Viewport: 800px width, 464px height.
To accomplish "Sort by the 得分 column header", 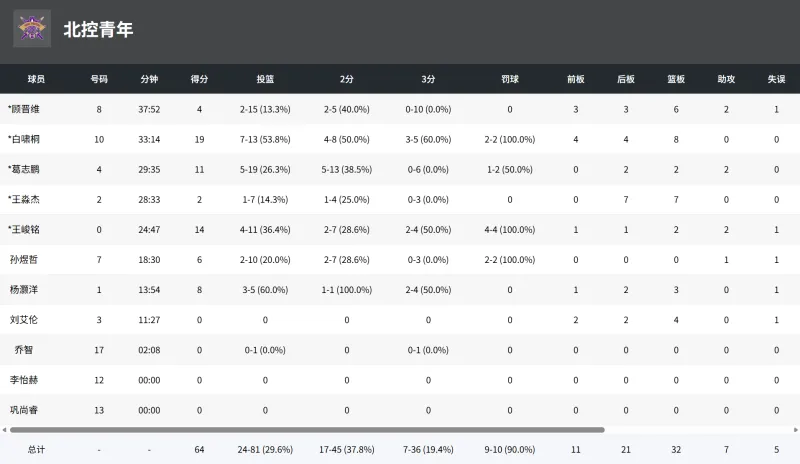I will click(199, 79).
